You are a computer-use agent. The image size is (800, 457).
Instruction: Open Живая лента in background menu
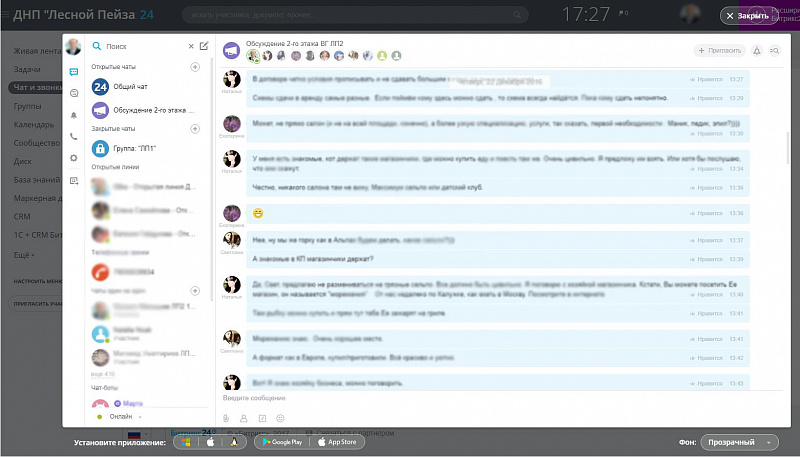(x=37, y=51)
